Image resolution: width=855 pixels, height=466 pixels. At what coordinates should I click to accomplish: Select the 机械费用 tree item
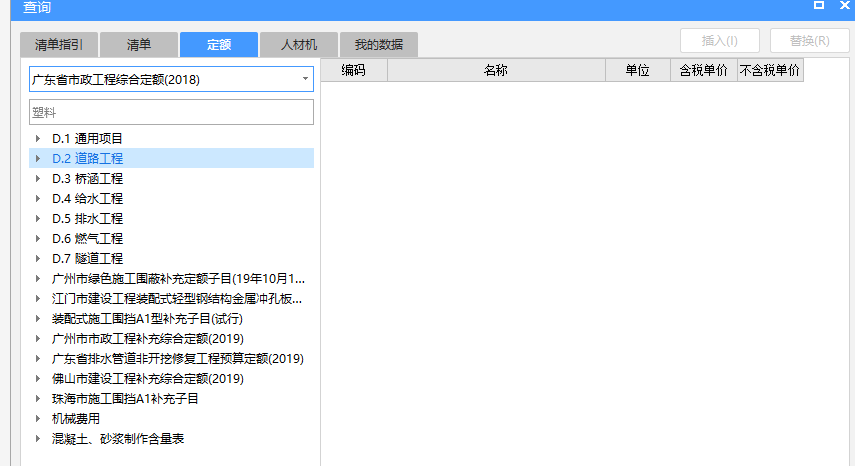76,419
